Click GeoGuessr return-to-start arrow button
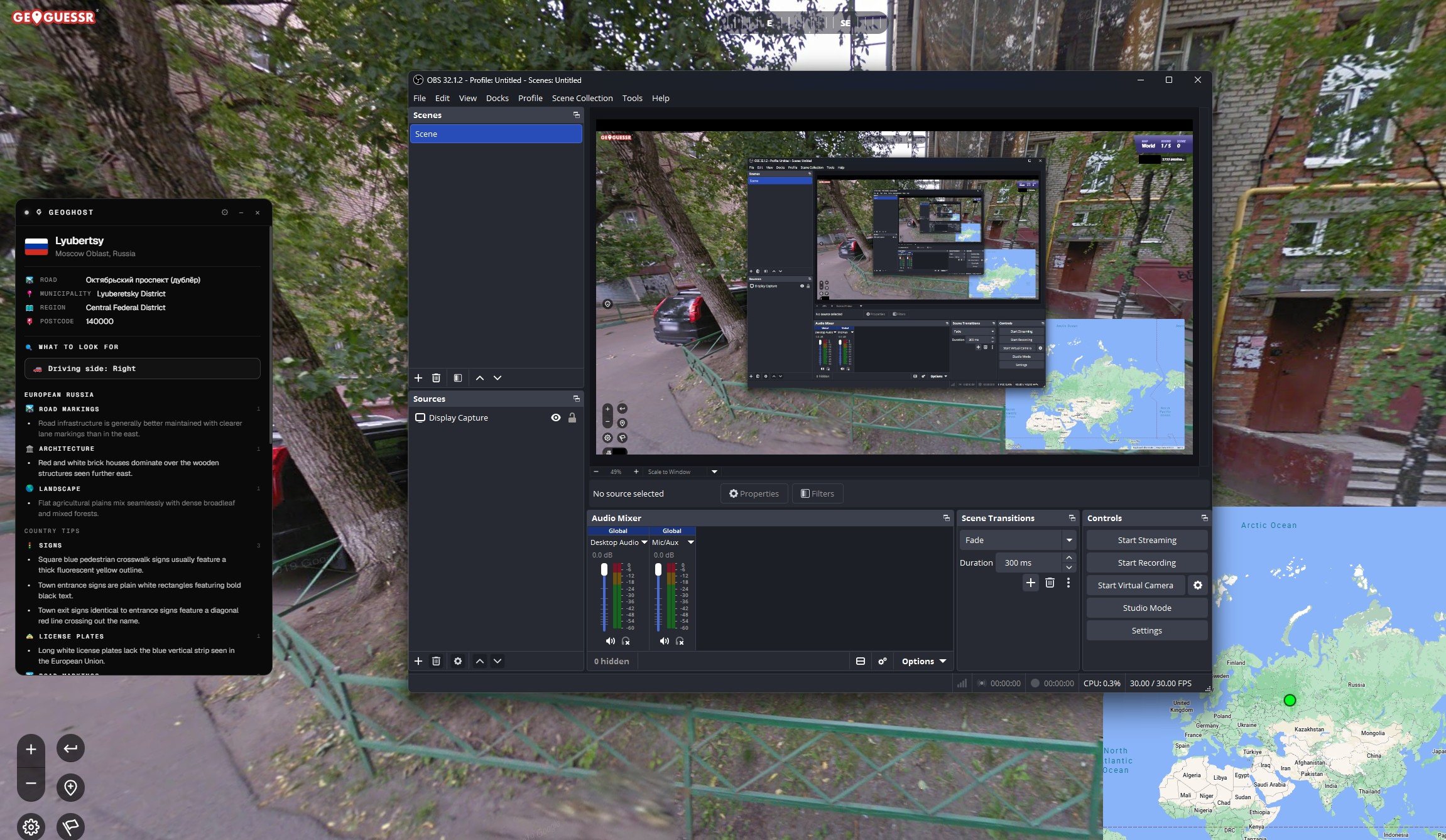This screenshot has height=840, width=1446. (x=70, y=748)
